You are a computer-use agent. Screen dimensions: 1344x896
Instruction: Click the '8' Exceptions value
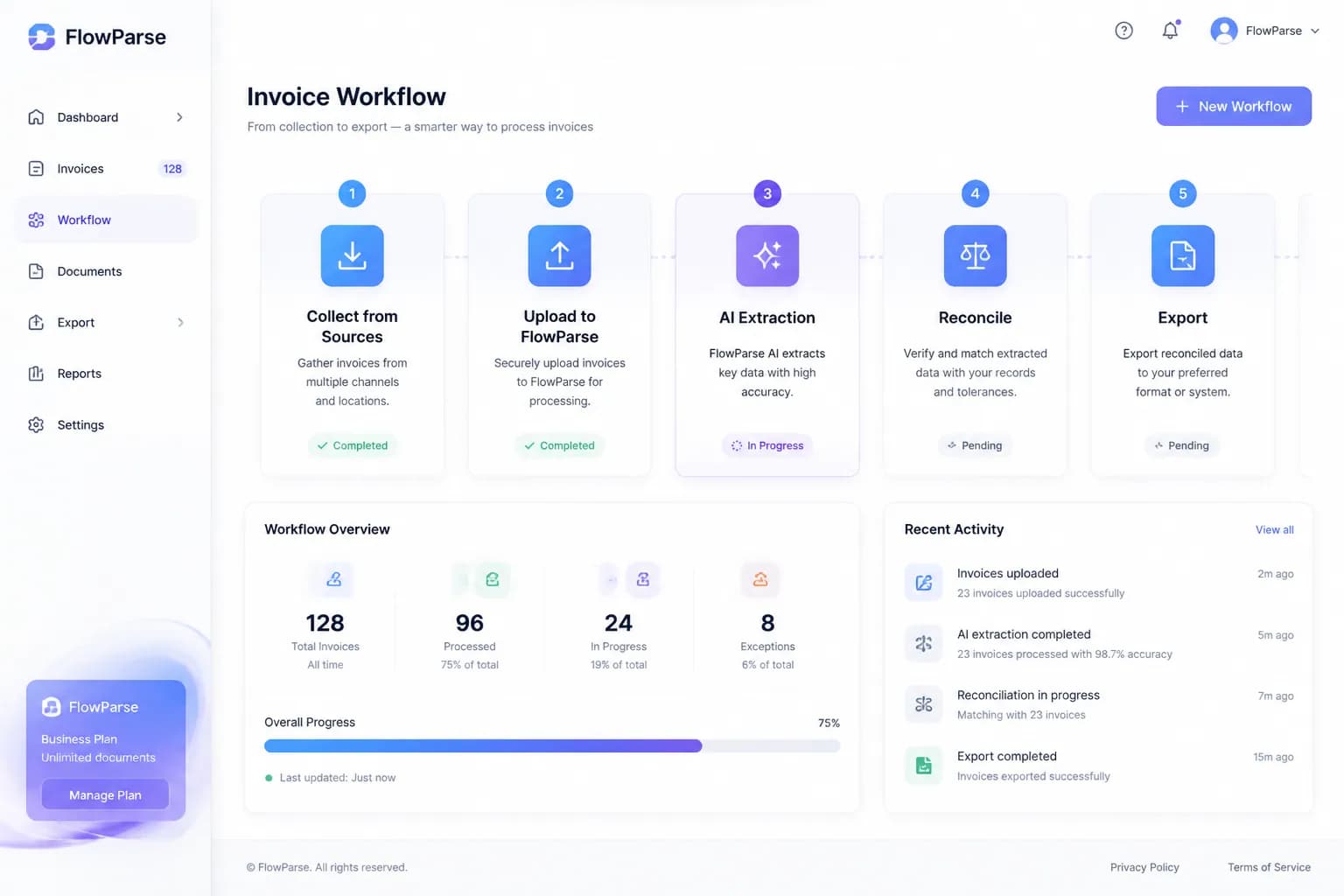(x=767, y=623)
